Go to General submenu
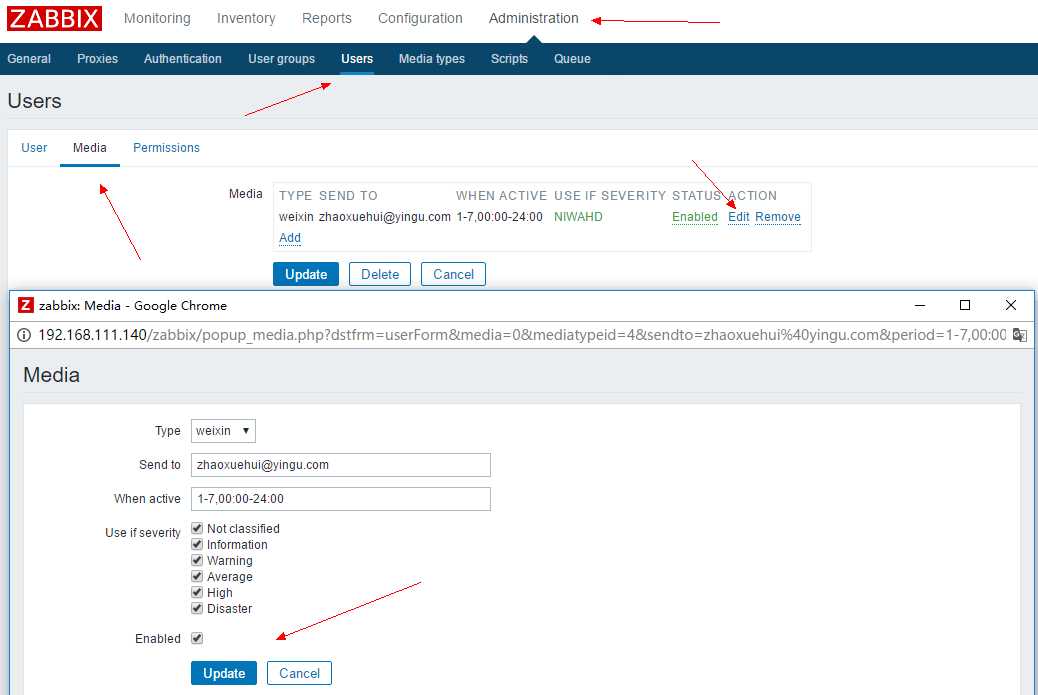Image resolution: width=1038 pixels, height=695 pixels. tap(29, 59)
